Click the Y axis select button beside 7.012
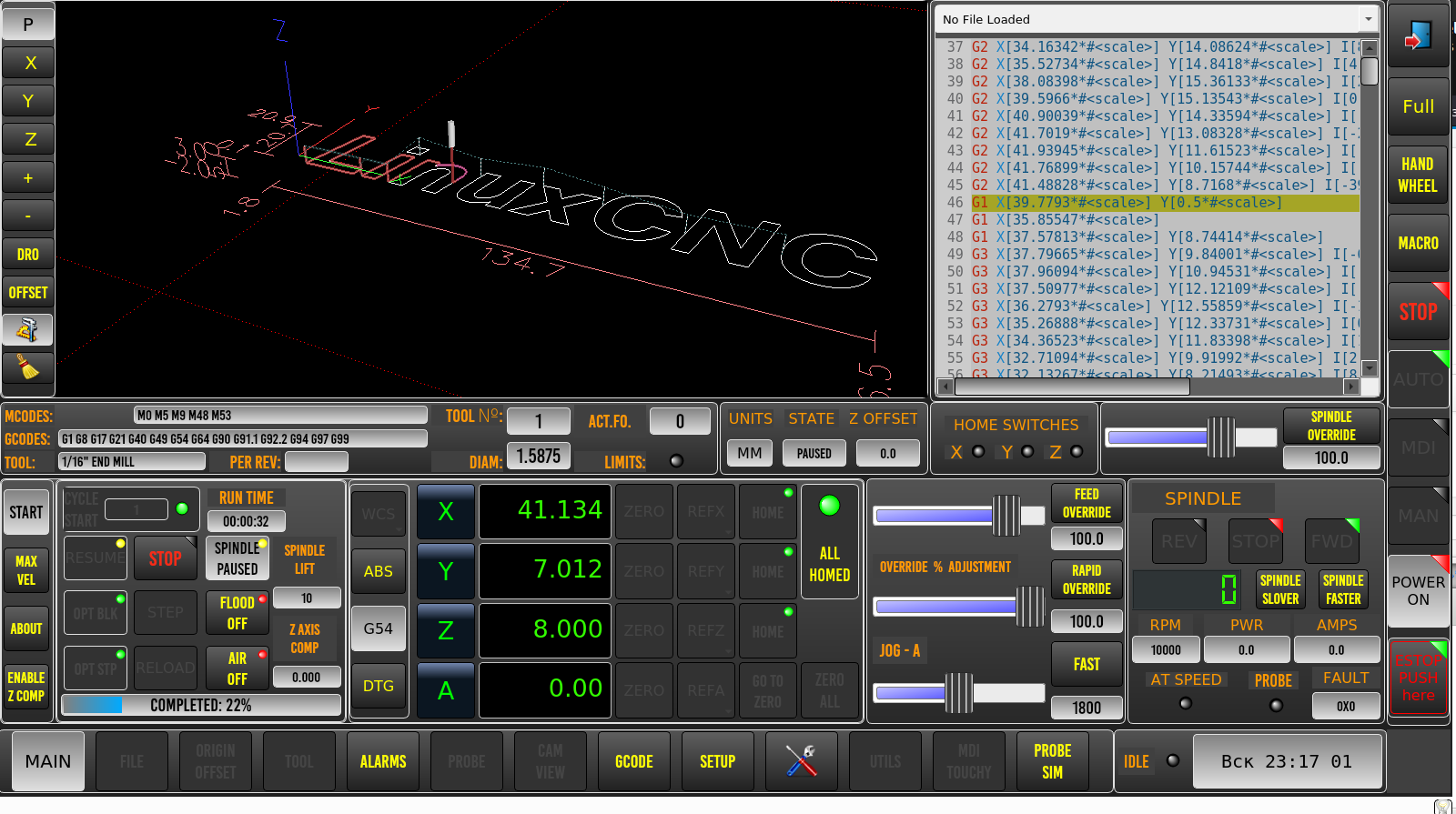Screen dimensions: 1456x814 point(446,571)
